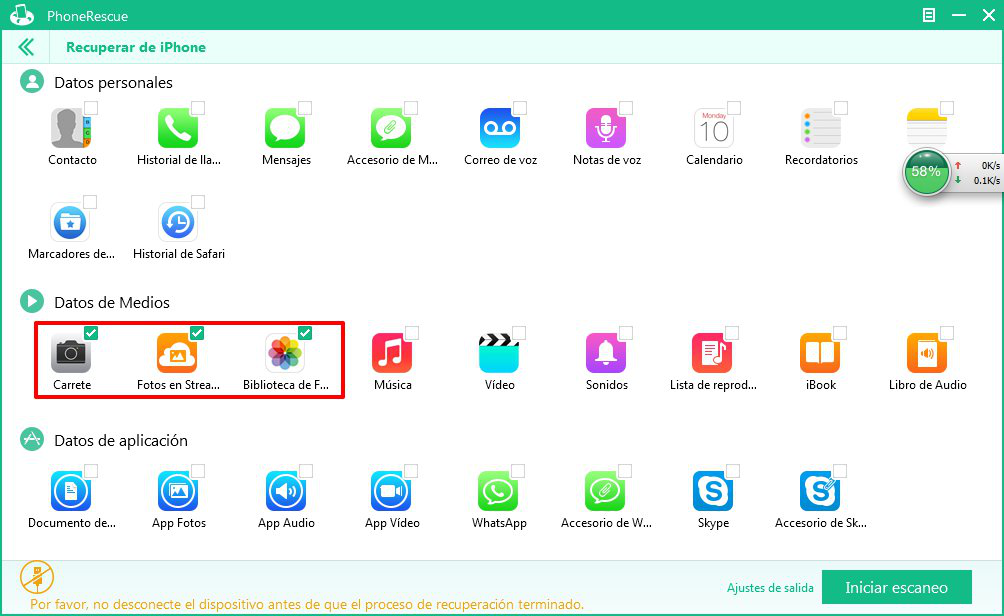Select the Sonidos bell icon
This screenshot has width=1004, height=616.
click(606, 353)
